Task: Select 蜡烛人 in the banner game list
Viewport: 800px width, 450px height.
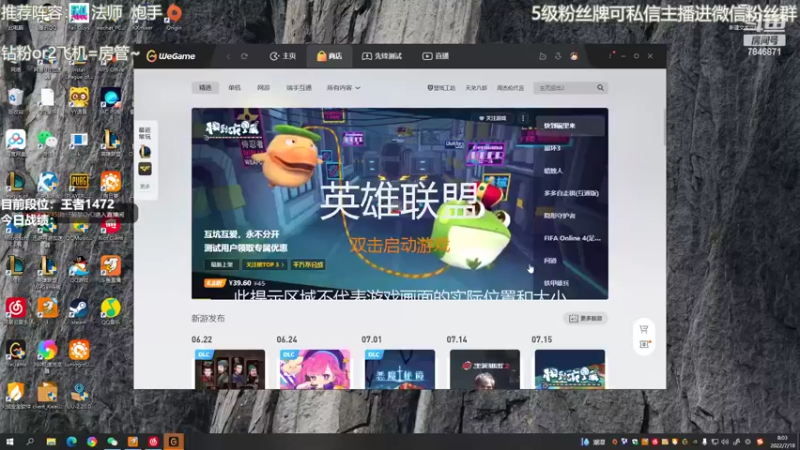Action: (x=553, y=171)
